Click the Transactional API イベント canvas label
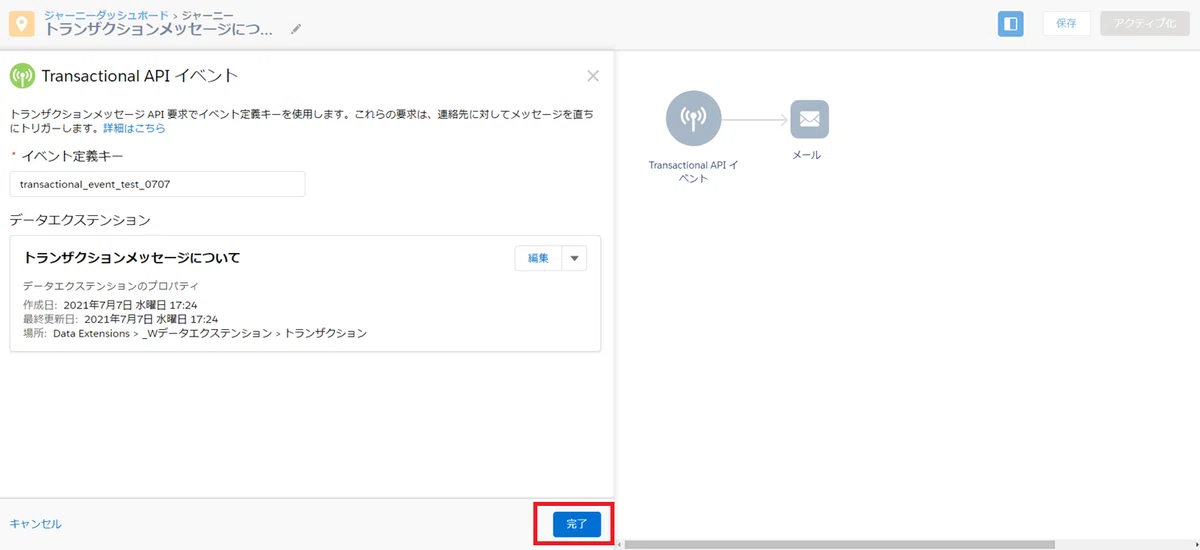Image resolution: width=1200 pixels, height=550 pixels. 693,171
